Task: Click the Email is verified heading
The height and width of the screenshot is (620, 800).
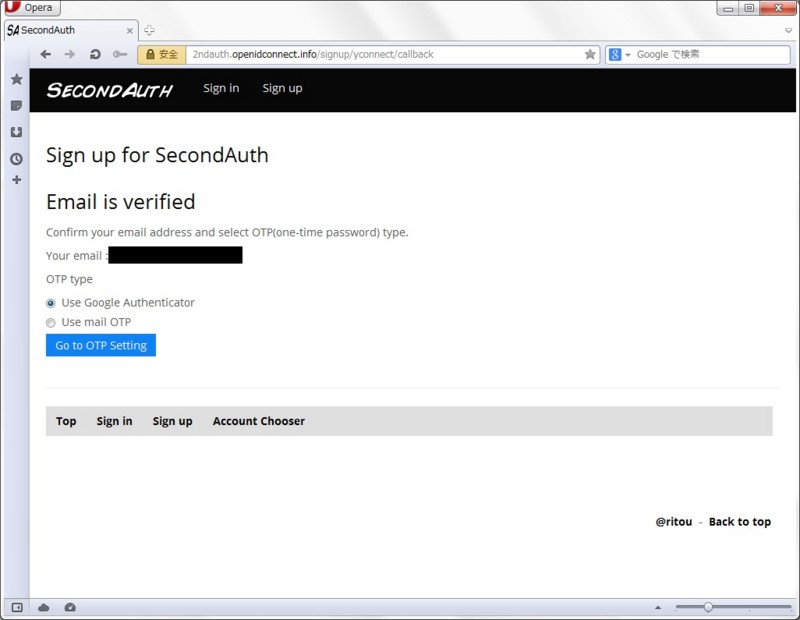Action: (x=120, y=202)
